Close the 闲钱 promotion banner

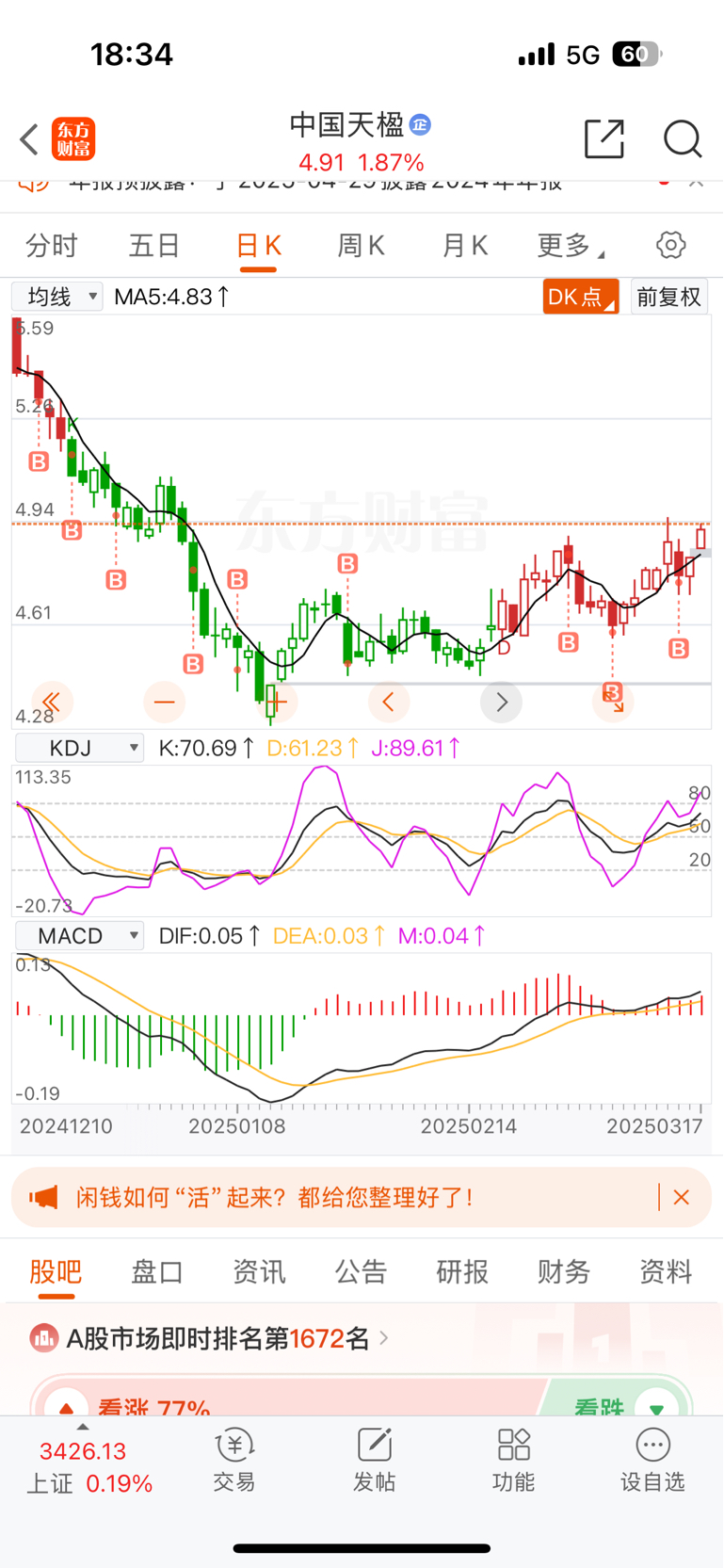(x=682, y=1197)
